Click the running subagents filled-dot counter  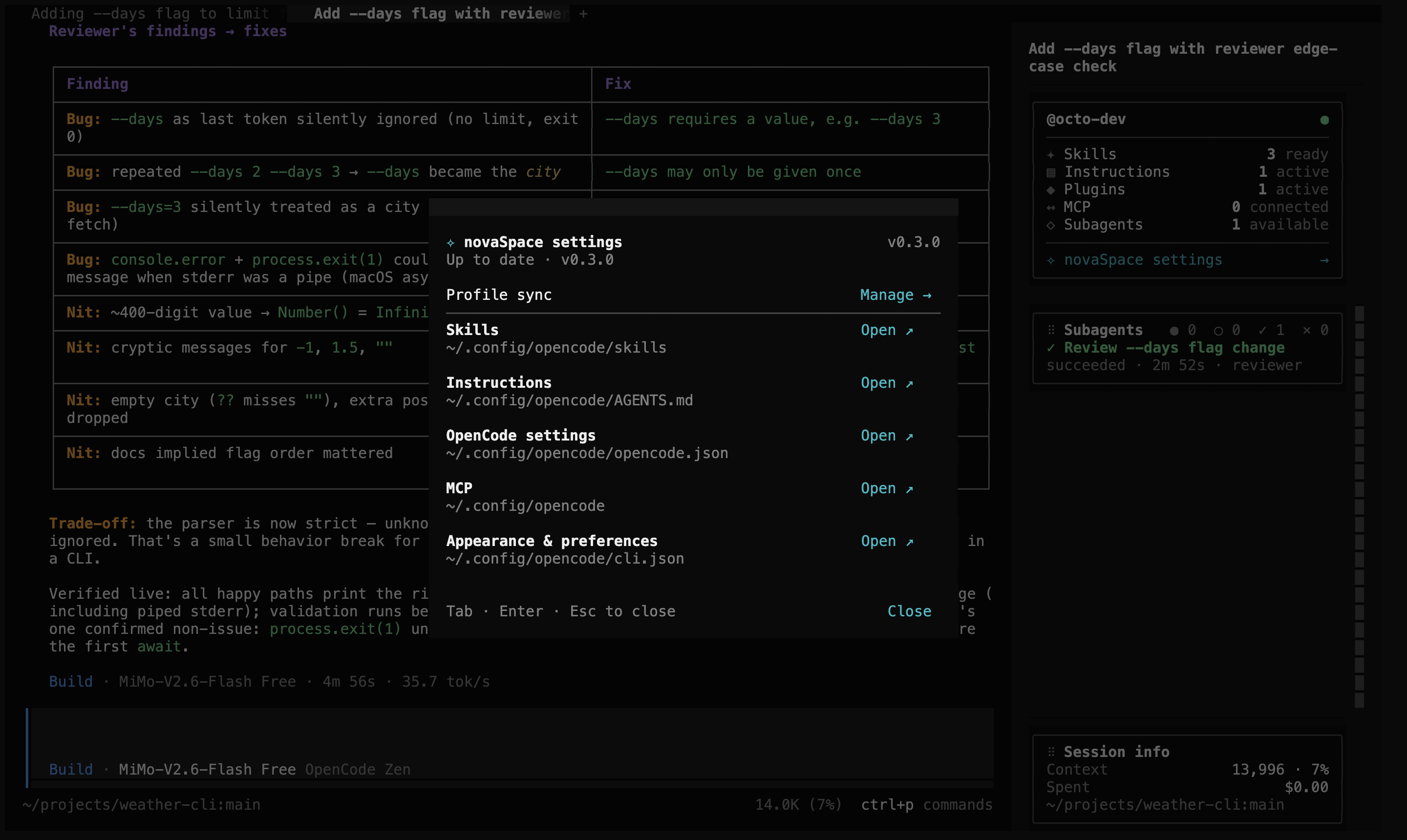click(1183, 330)
